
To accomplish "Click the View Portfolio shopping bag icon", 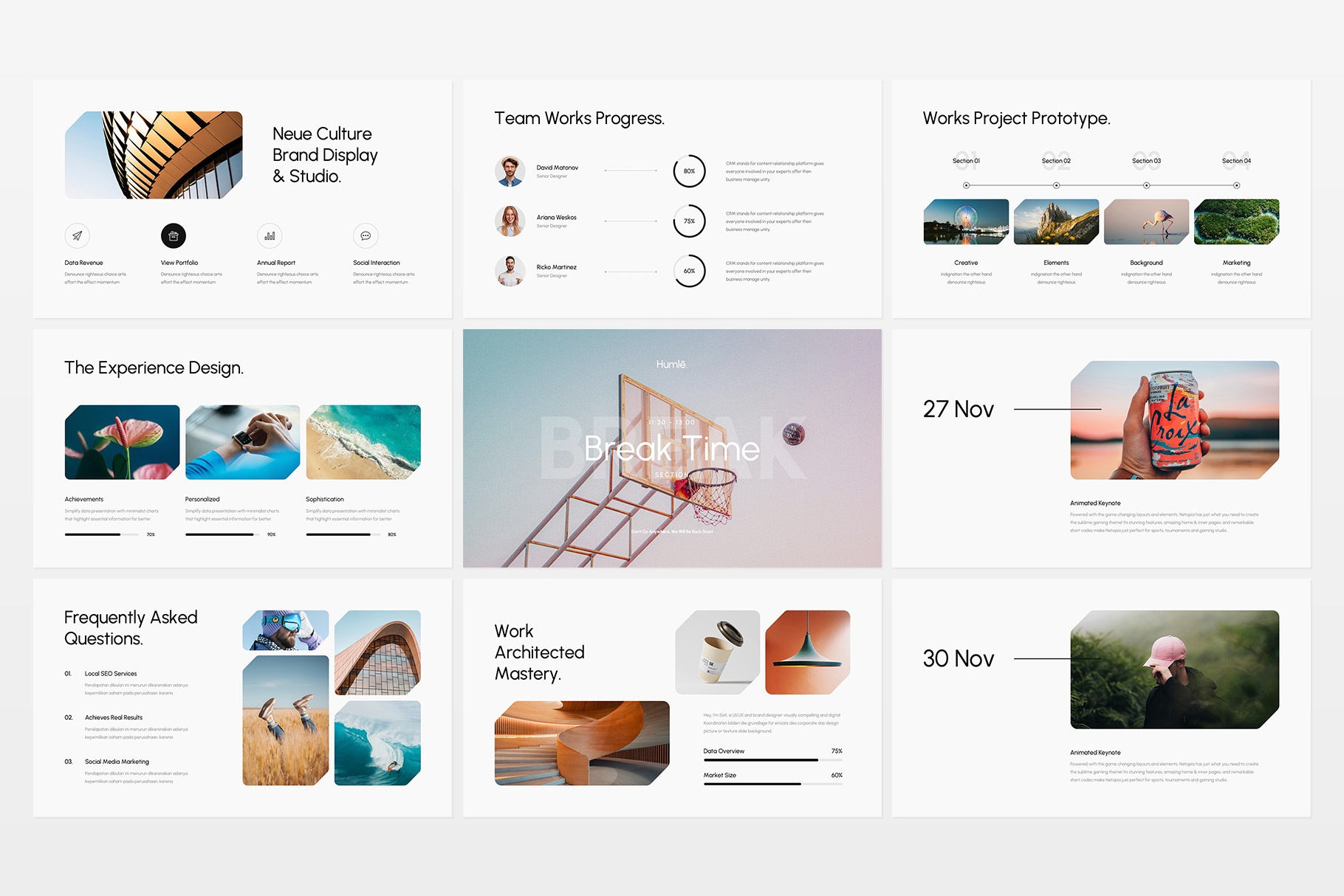I will pyautogui.click(x=174, y=237).
